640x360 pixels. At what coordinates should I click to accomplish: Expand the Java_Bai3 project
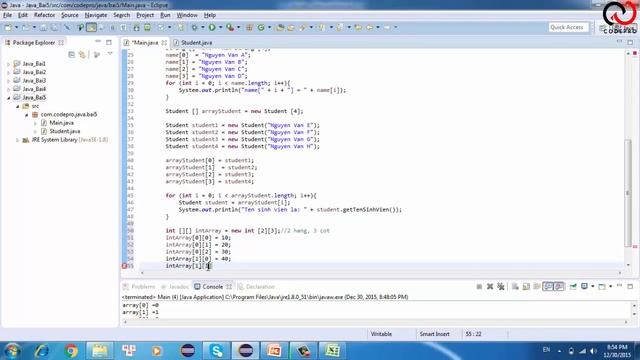tap(9, 81)
